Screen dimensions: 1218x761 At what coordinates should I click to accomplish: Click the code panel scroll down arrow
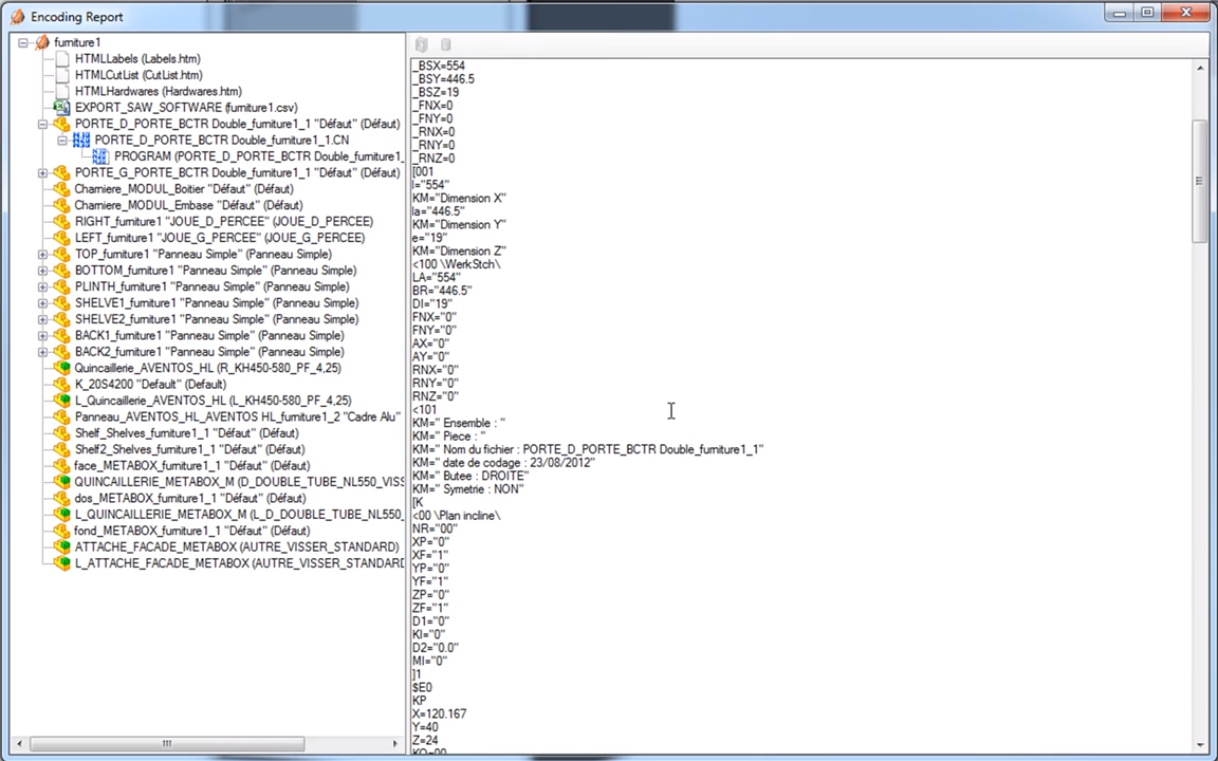[x=1201, y=745]
